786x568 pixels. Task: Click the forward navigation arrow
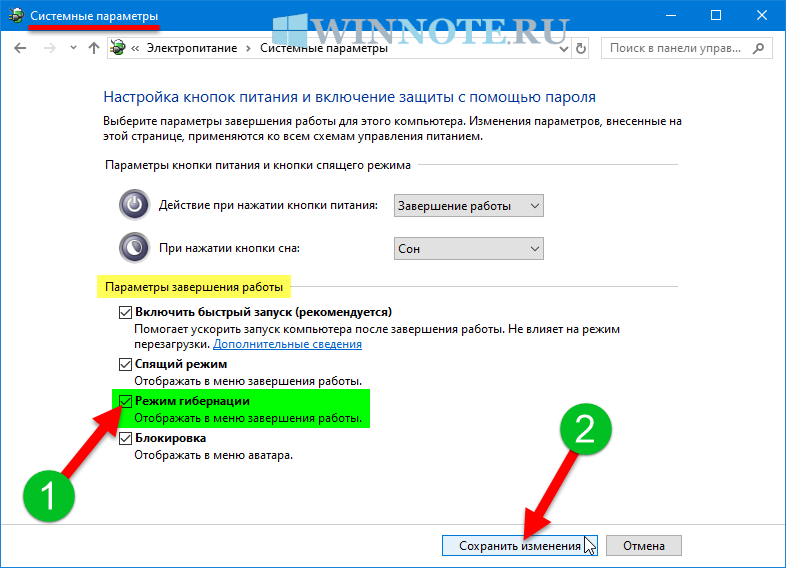tap(50, 48)
